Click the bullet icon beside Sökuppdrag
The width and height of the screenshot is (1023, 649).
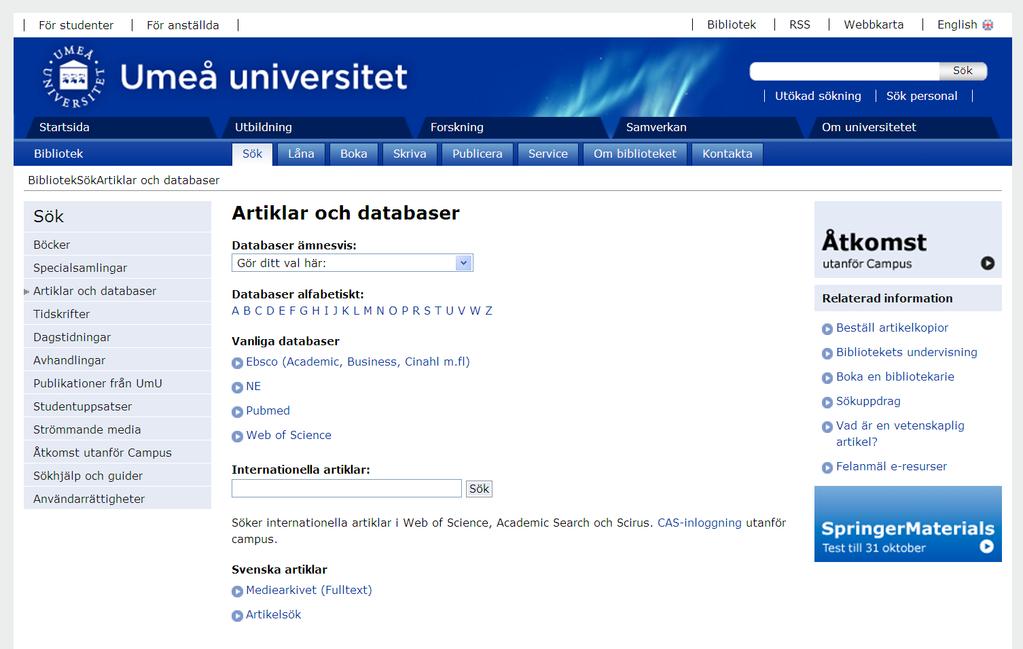[x=827, y=402]
